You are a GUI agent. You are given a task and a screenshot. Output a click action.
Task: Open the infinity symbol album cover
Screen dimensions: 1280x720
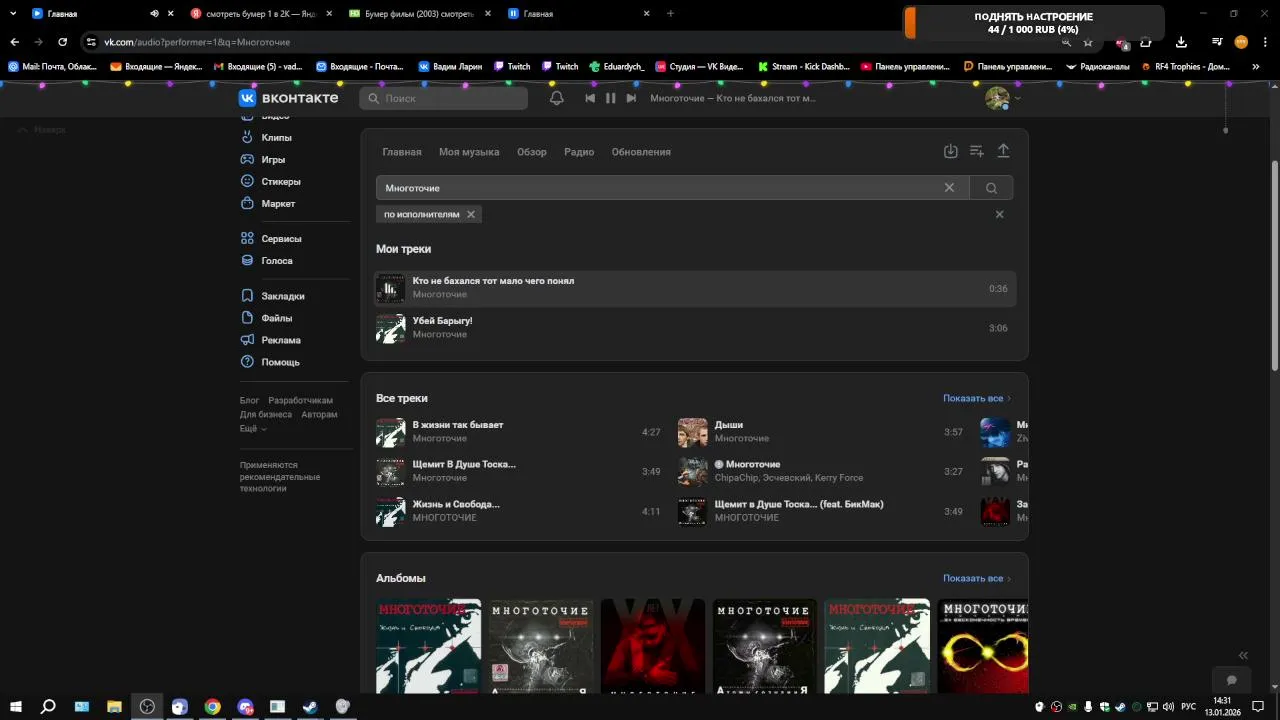pos(982,646)
